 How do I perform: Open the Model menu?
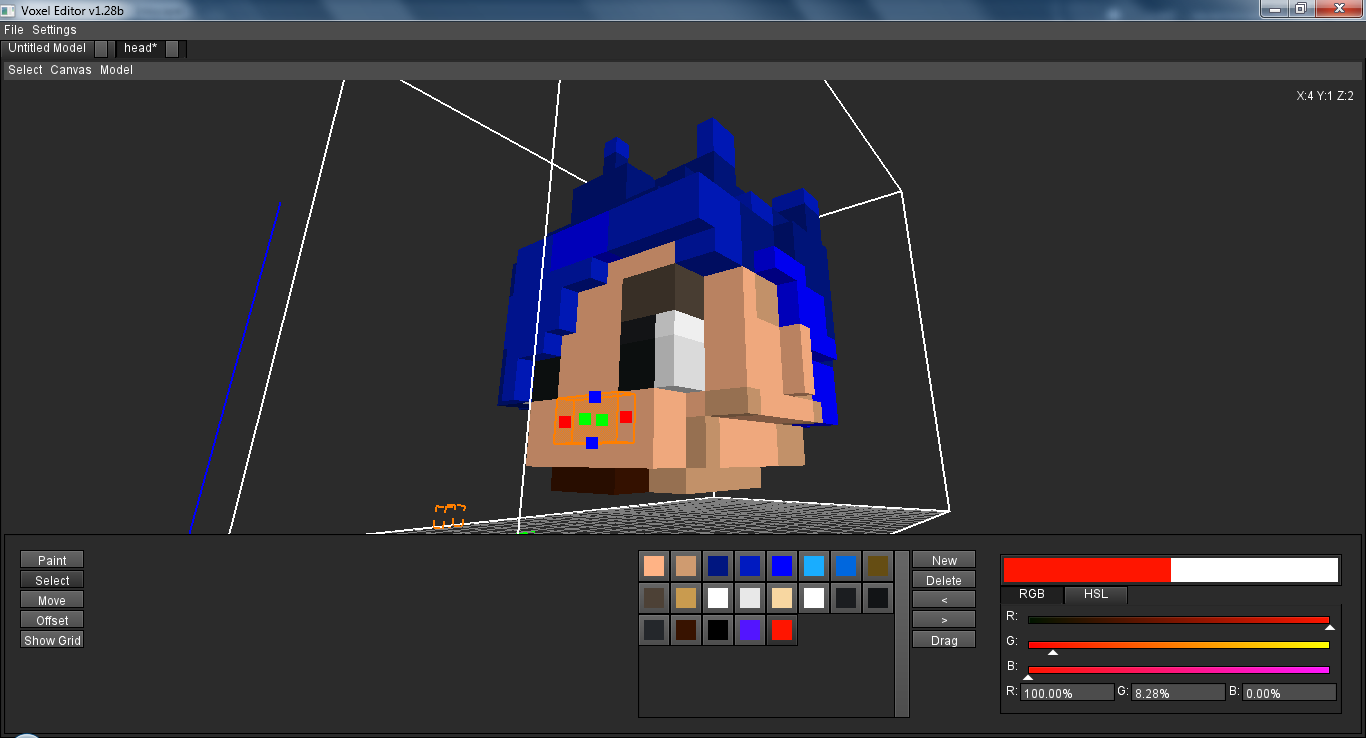click(x=116, y=70)
